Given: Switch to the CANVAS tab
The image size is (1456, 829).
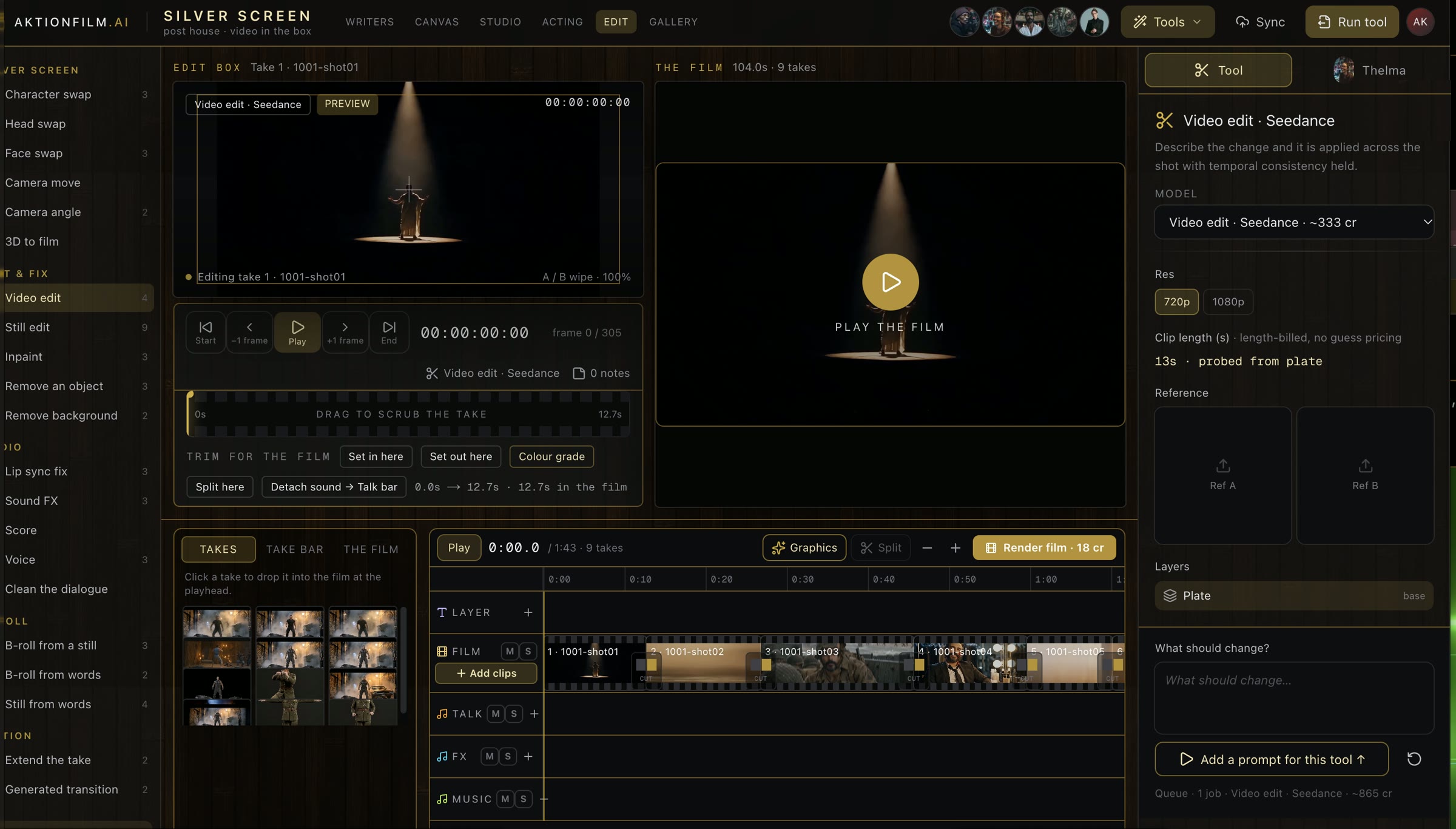Looking at the screenshot, I should pyautogui.click(x=437, y=22).
